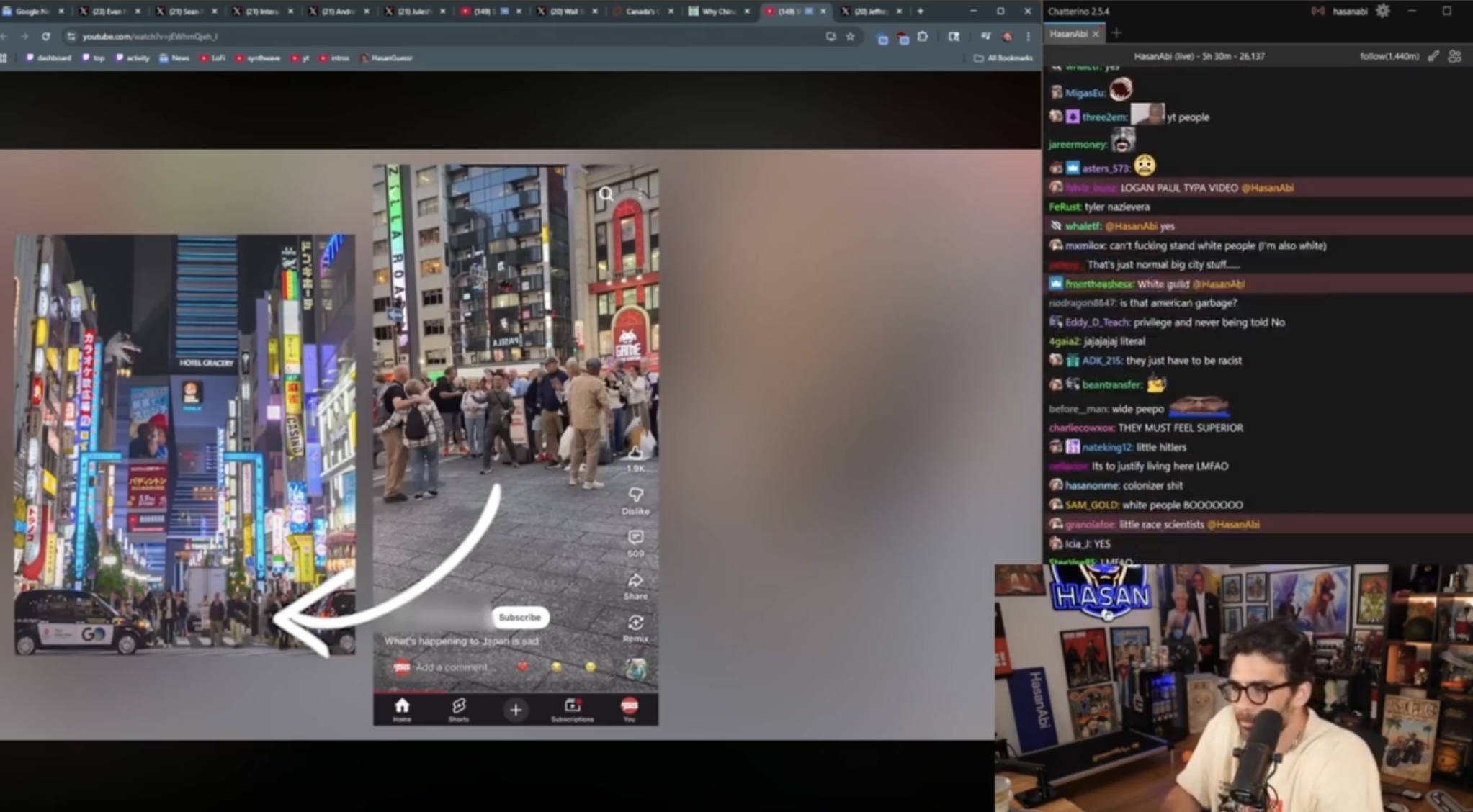Toggle the streamer mode indicator icon

tap(1317, 11)
